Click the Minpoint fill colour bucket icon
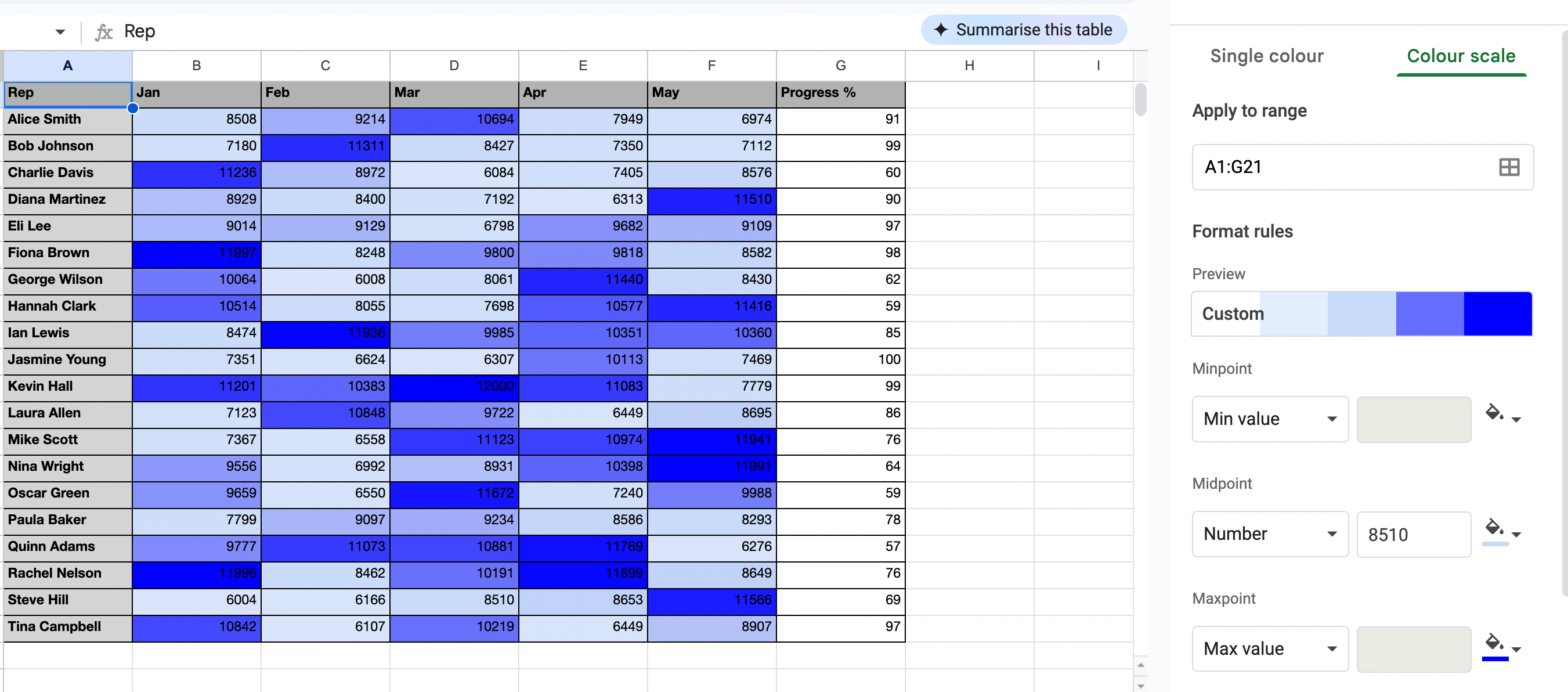Viewport: 1568px width, 692px height. point(1494,413)
